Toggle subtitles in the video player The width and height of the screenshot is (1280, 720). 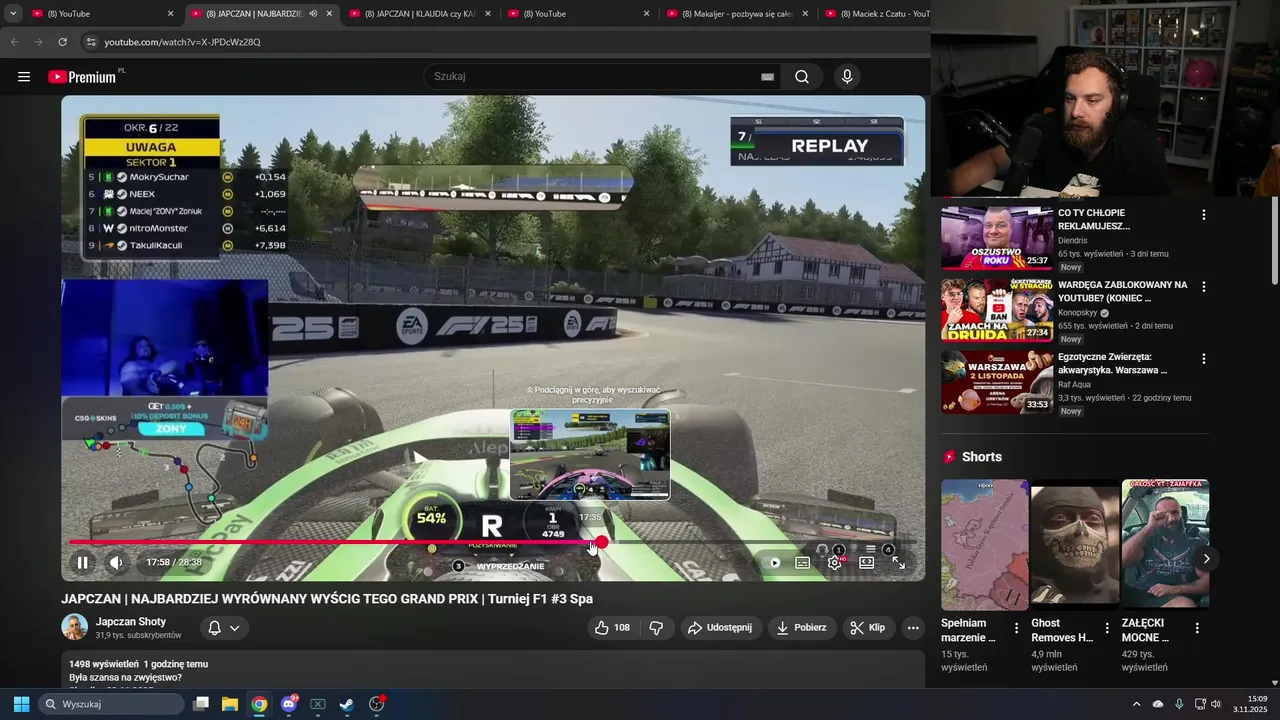tap(802, 563)
